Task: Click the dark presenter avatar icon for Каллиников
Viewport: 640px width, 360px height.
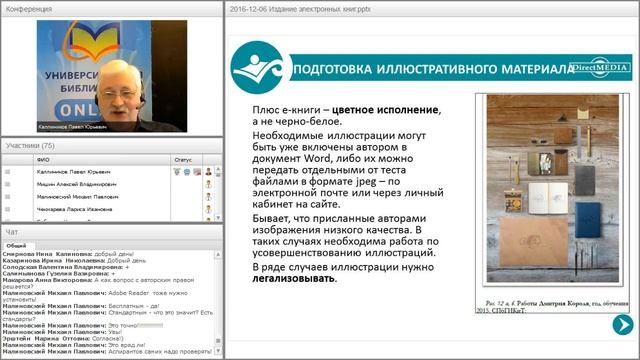Action: coord(209,172)
